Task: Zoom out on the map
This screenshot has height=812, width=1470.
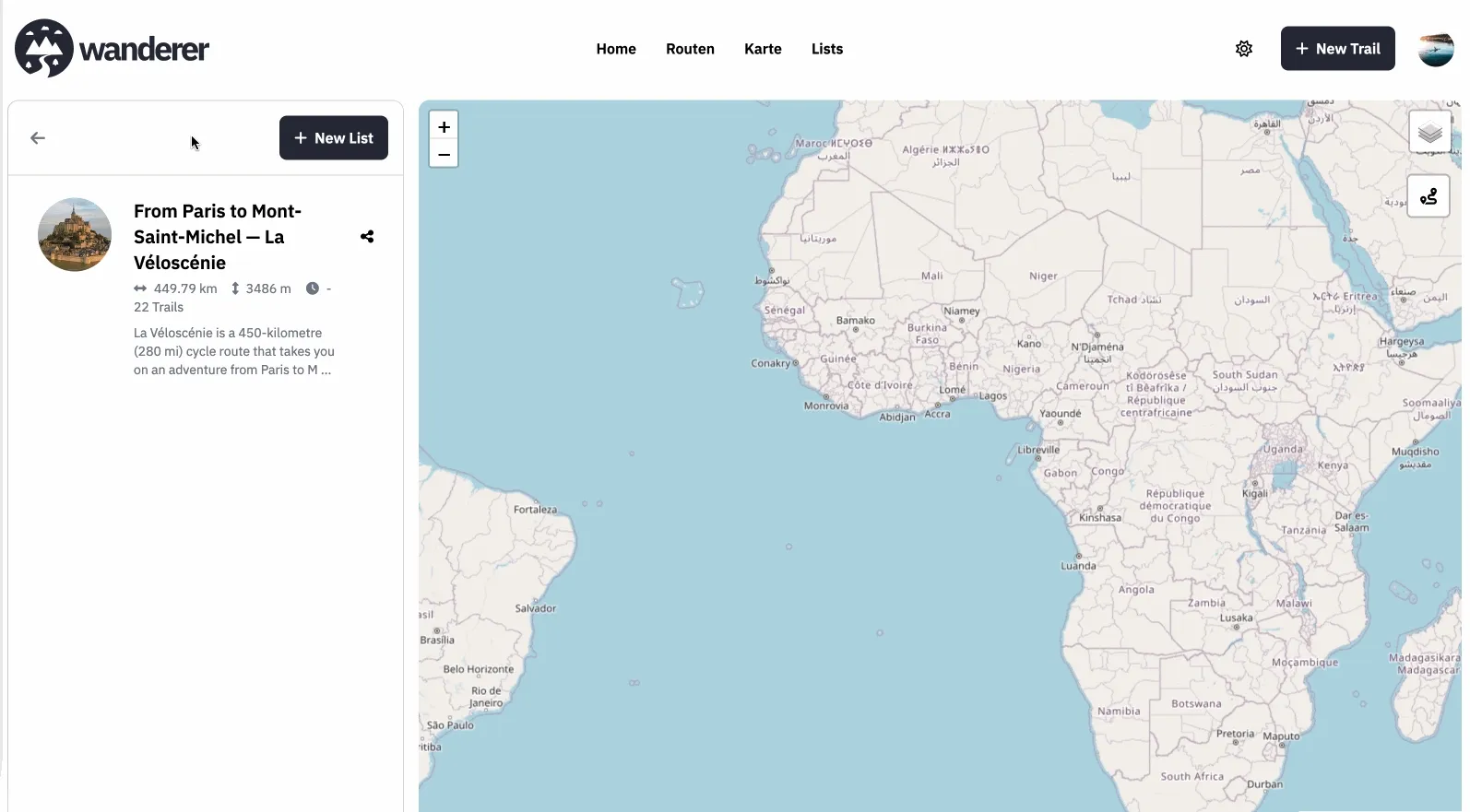Action: pyautogui.click(x=444, y=155)
